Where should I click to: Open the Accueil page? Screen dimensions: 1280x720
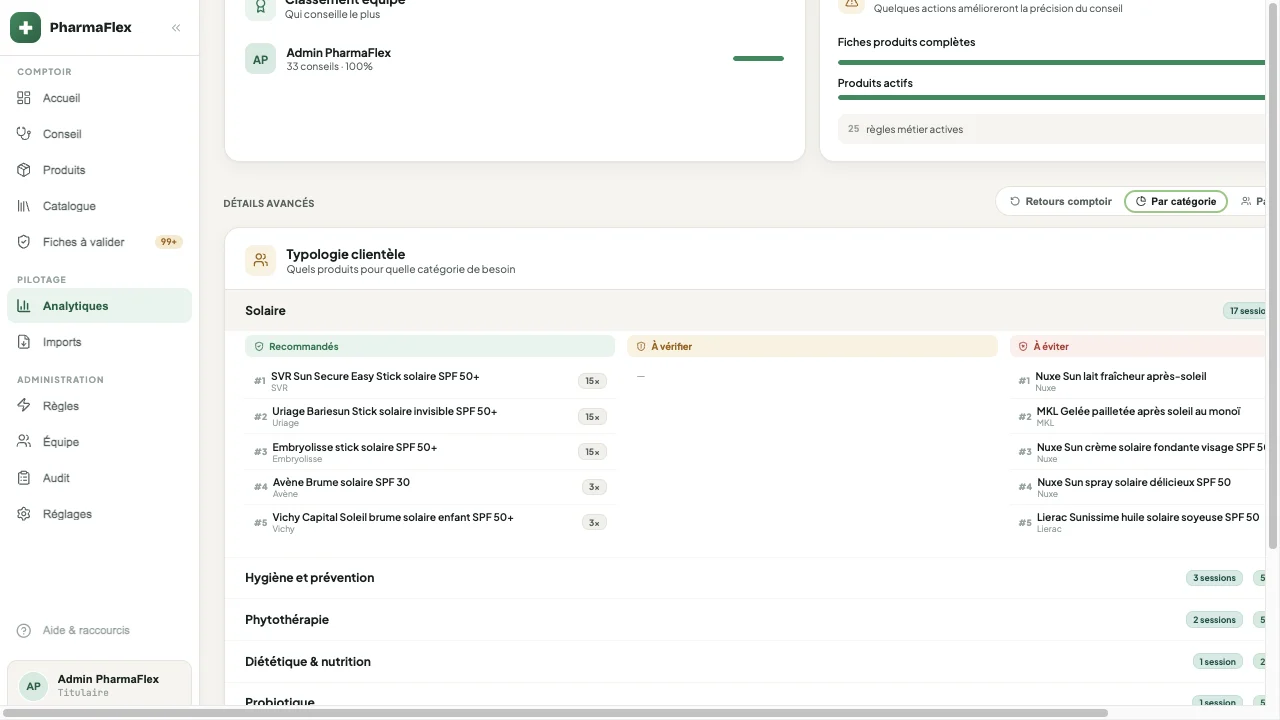pyautogui.click(x=99, y=98)
